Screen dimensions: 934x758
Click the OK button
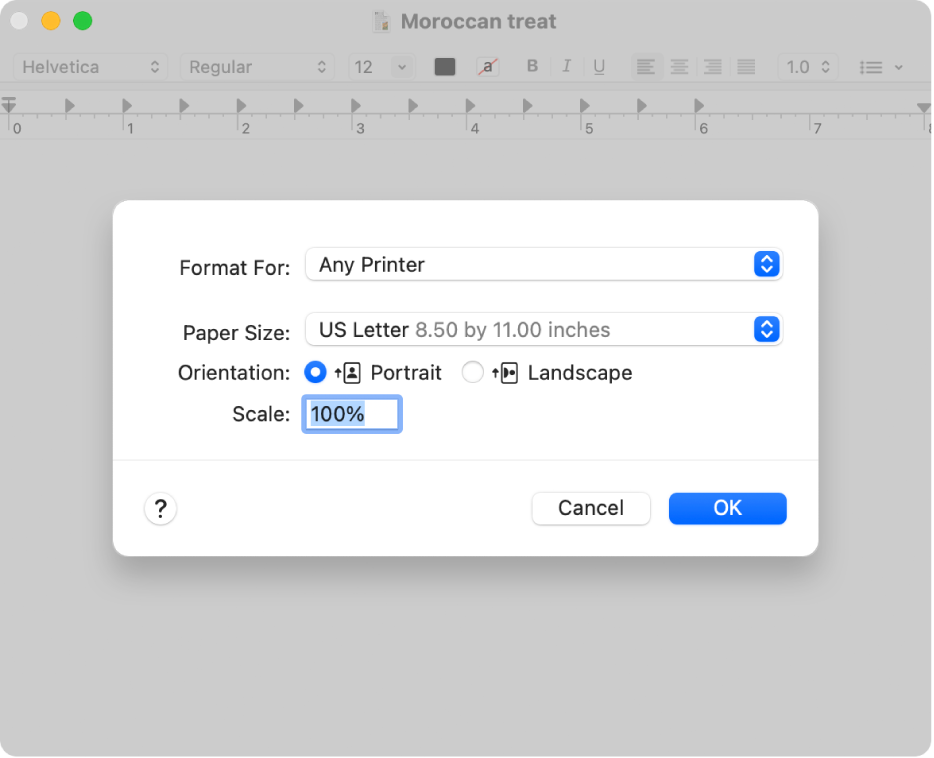click(727, 508)
